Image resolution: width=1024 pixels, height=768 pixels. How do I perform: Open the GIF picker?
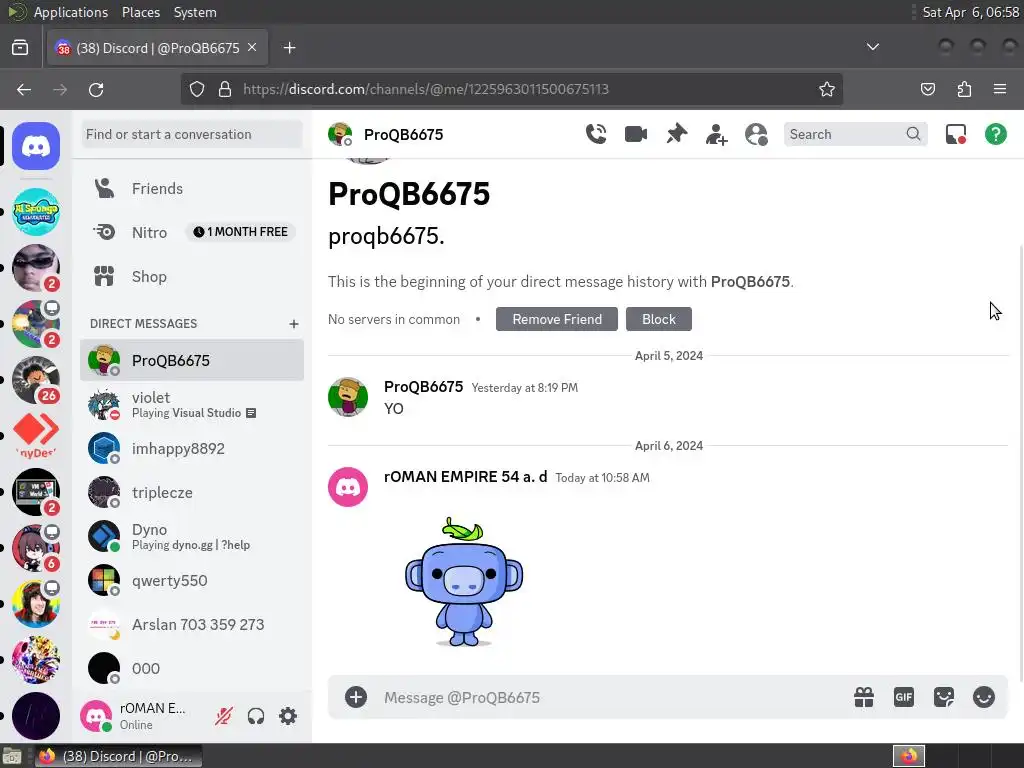pyautogui.click(x=904, y=697)
